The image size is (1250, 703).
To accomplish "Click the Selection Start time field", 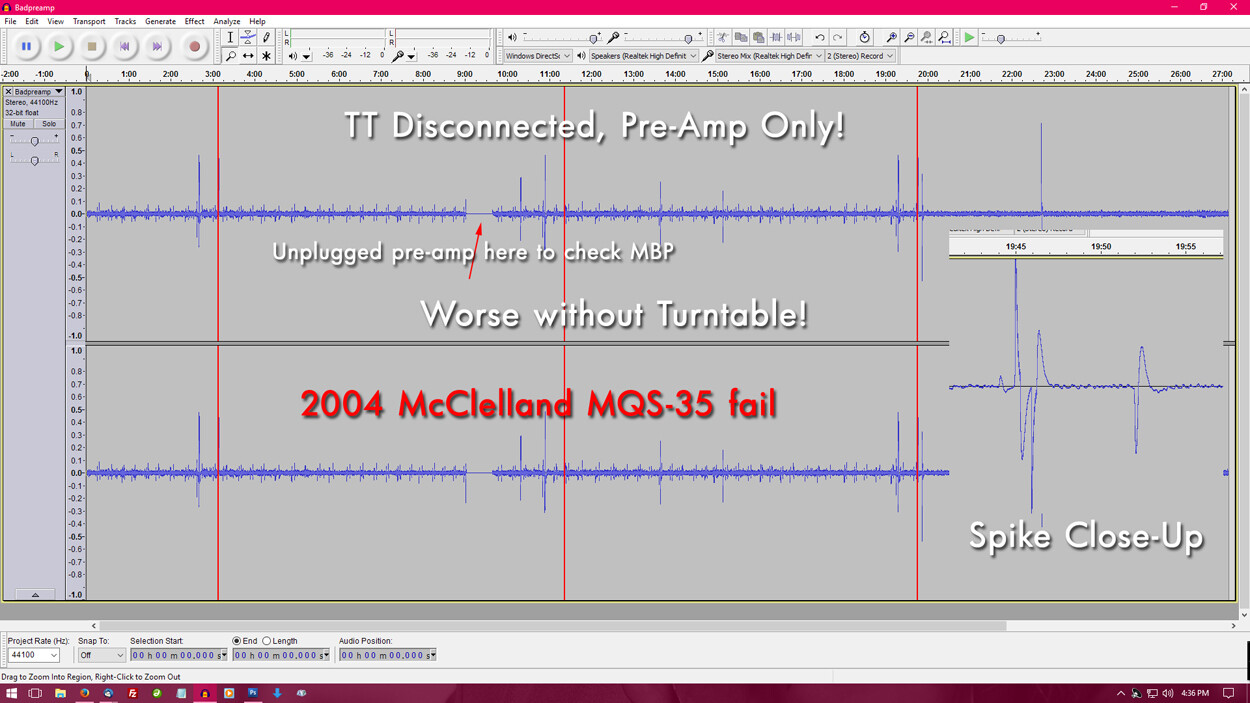I will click(178, 655).
